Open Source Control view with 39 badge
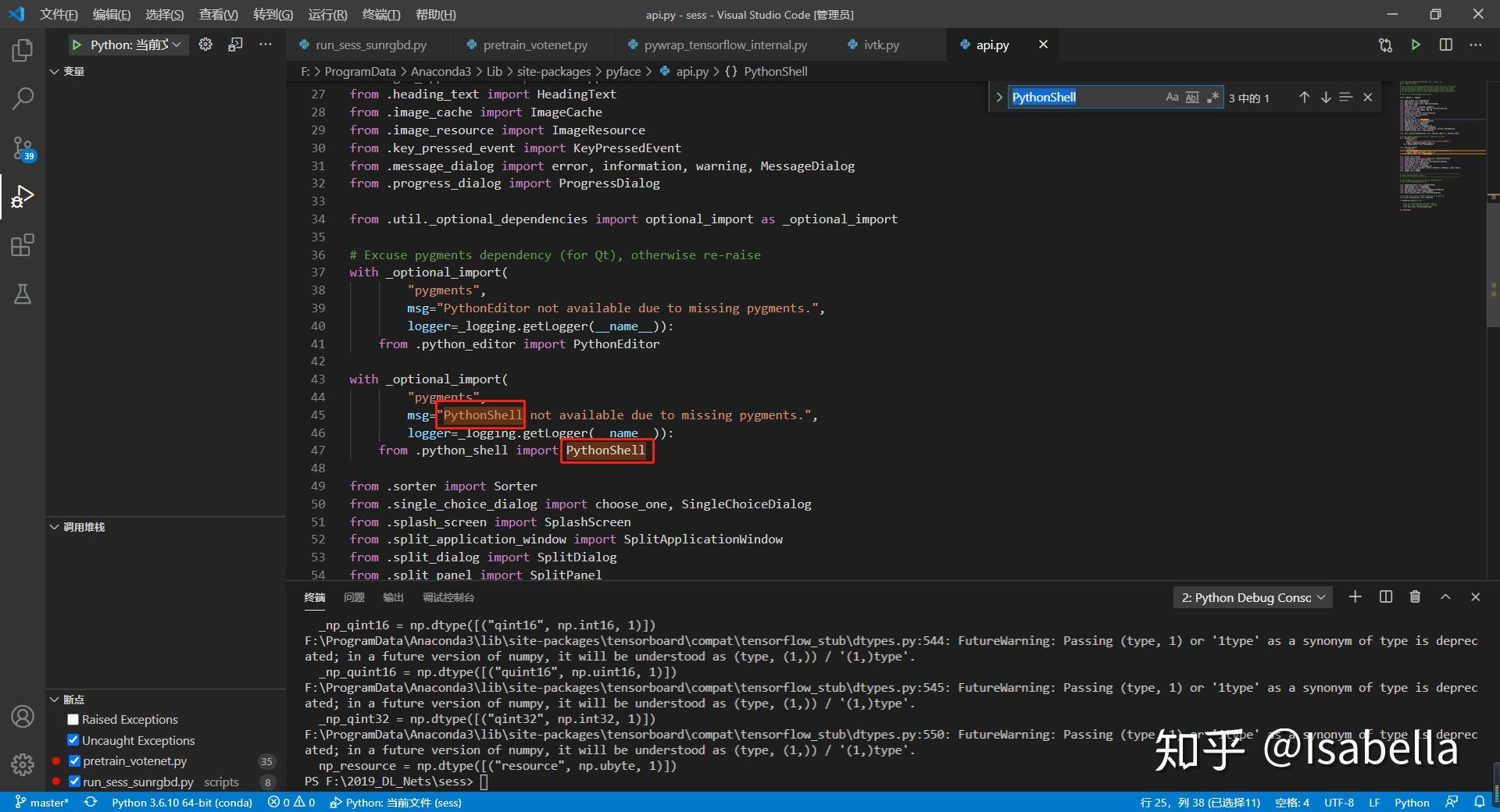 coord(23,148)
